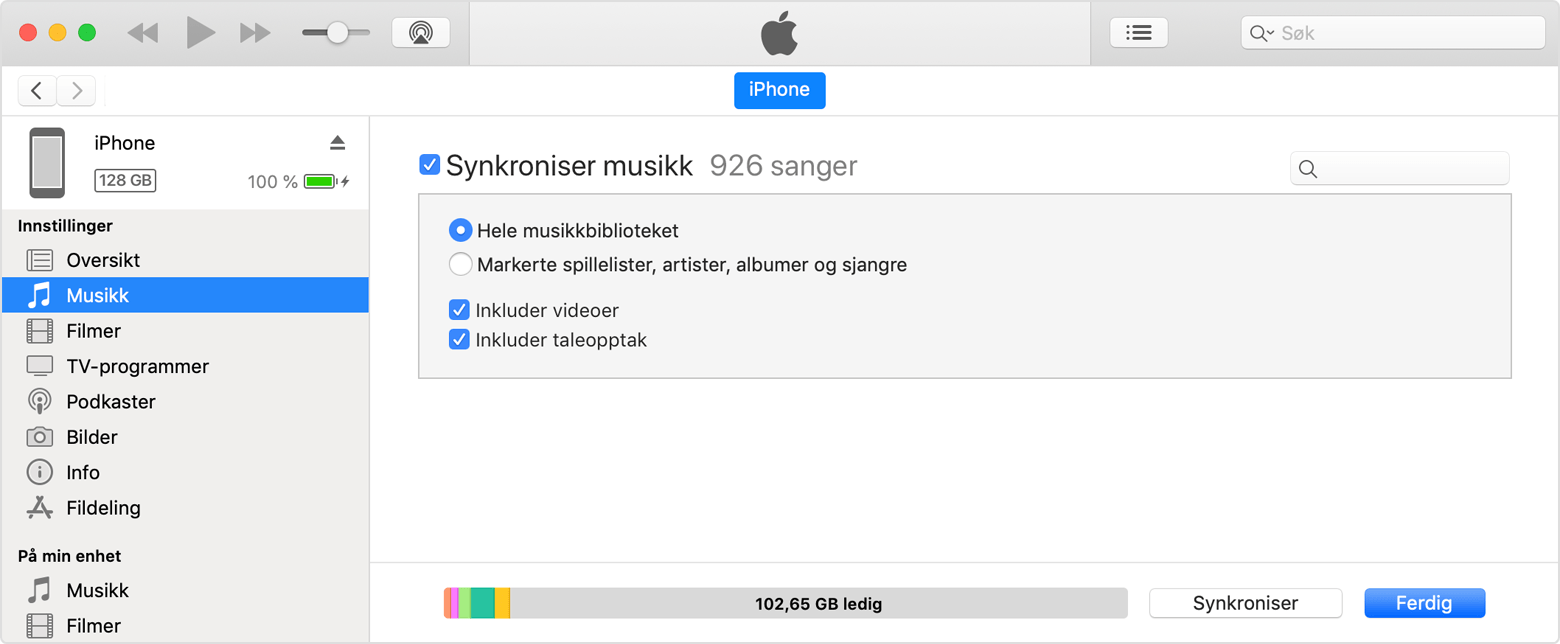Viewport: 1560px width, 644px height.
Task: Adjust the volume slider
Action: (337, 31)
